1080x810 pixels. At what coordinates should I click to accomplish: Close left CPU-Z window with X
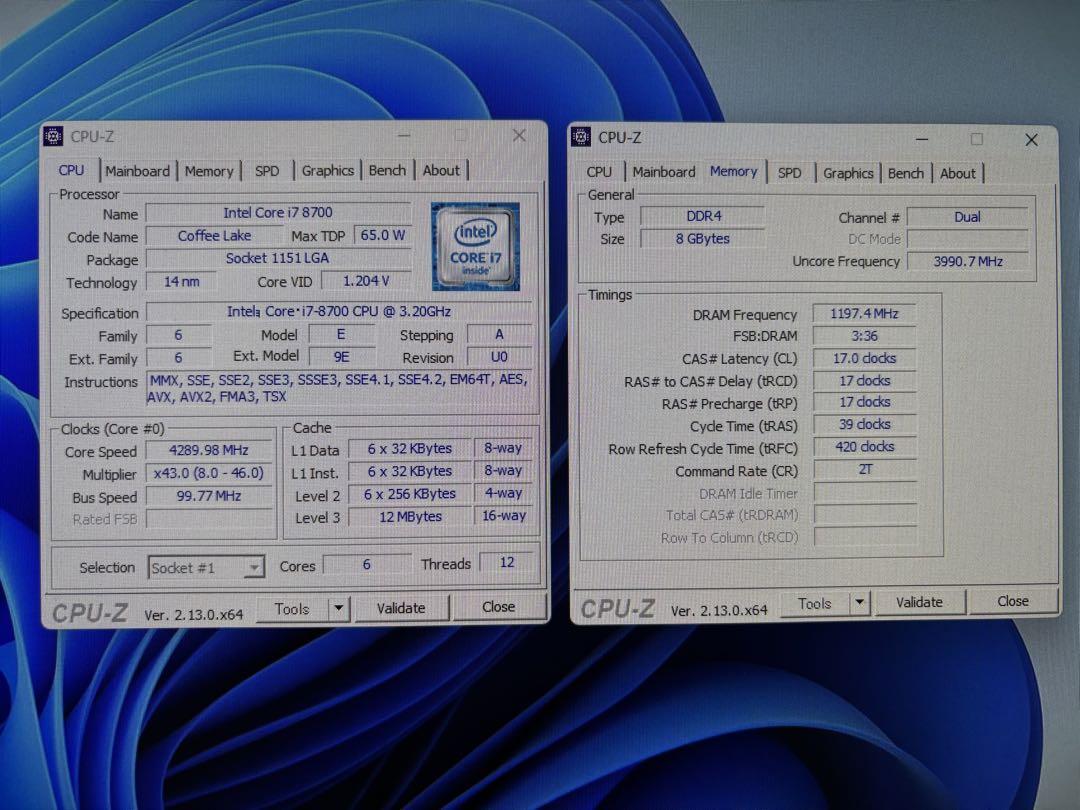pyautogui.click(x=519, y=136)
